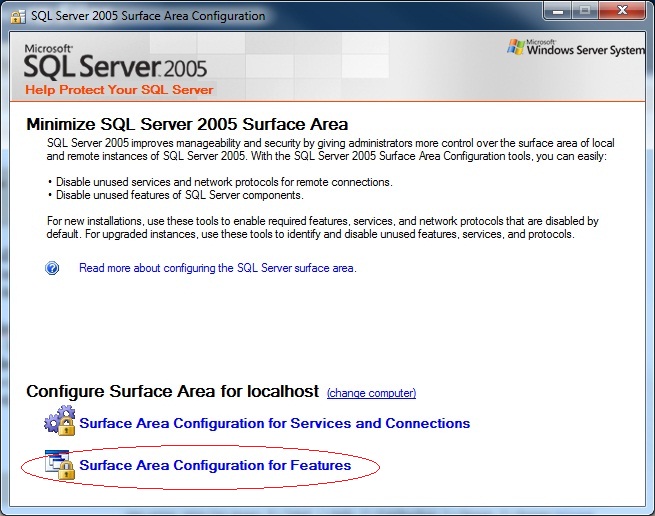
Task: Close the Surface Area Configuration window
Action: point(622,11)
